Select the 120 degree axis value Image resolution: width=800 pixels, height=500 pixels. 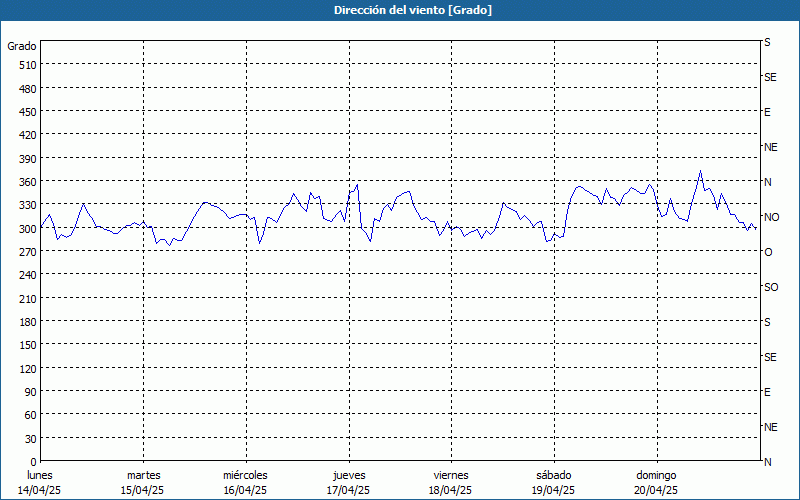coord(29,369)
